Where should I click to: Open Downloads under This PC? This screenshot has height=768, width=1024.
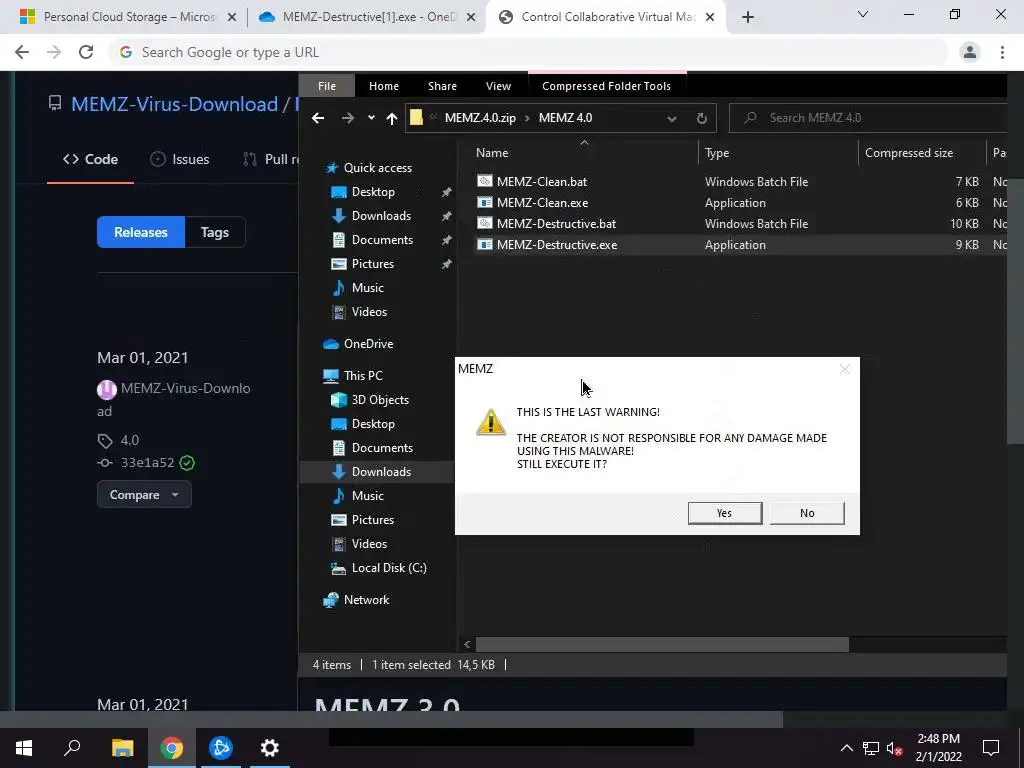[381, 472]
